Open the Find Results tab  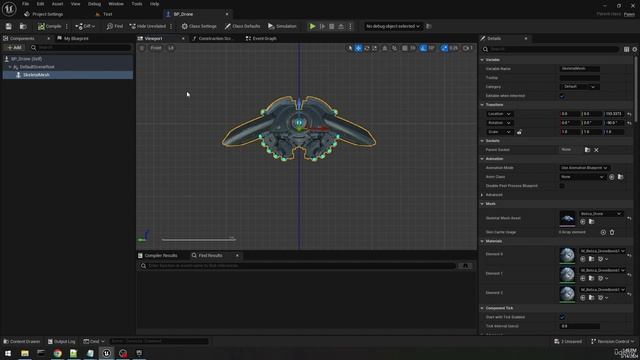coord(211,256)
